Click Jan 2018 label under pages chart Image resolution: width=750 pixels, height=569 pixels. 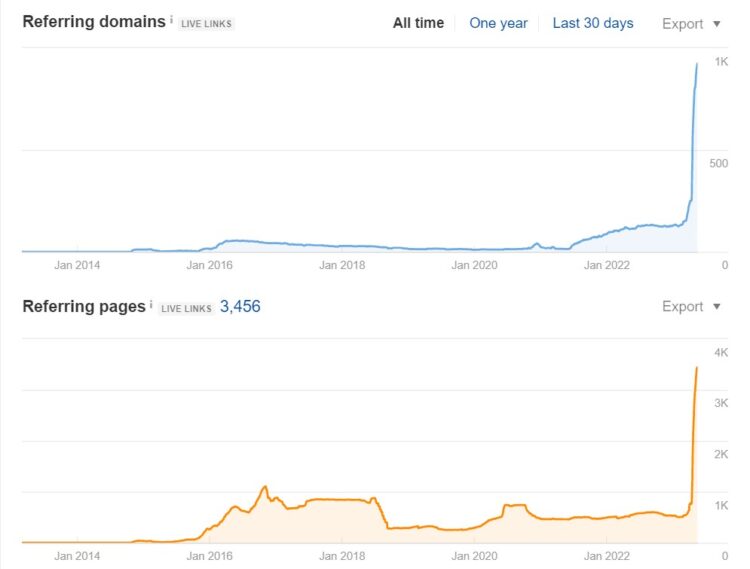(x=342, y=556)
